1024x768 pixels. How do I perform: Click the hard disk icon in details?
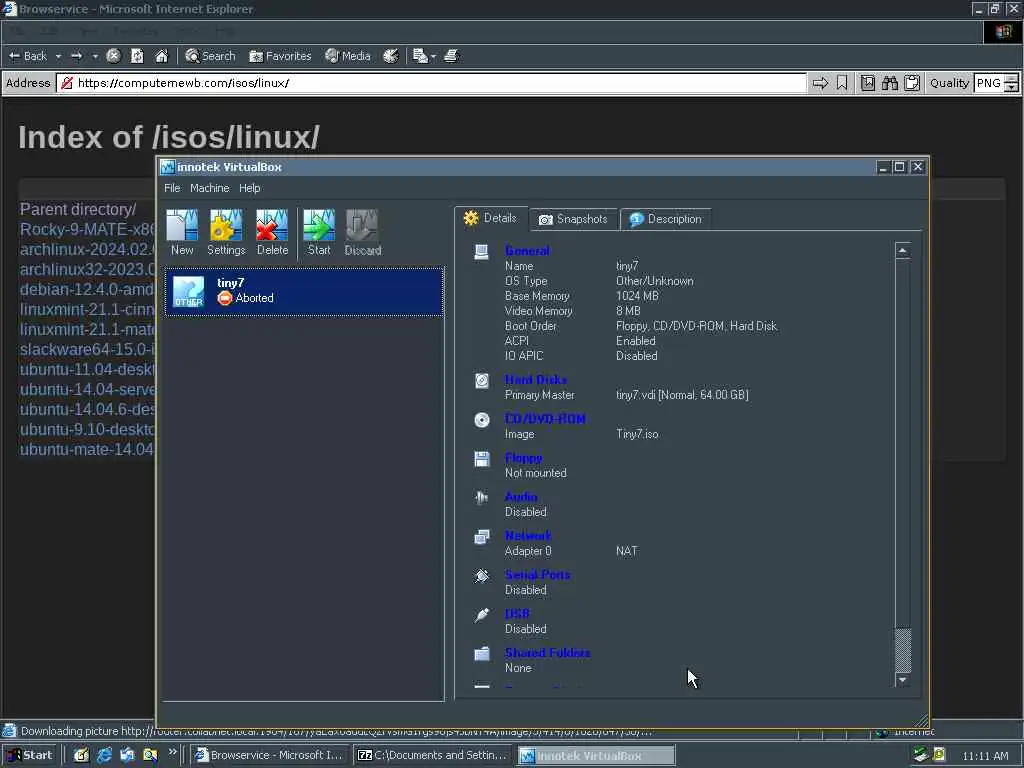[482, 381]
